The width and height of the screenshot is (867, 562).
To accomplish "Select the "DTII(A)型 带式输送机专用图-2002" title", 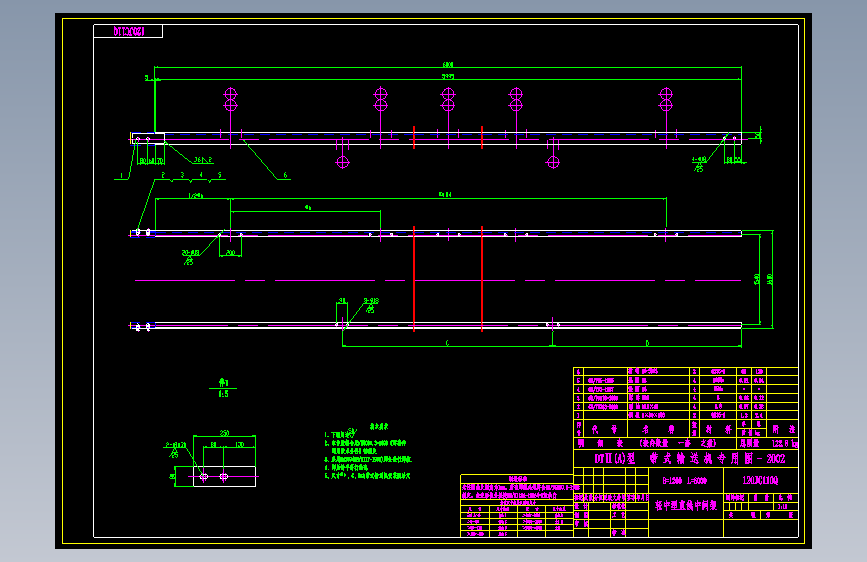I will [x=689, y=459].
